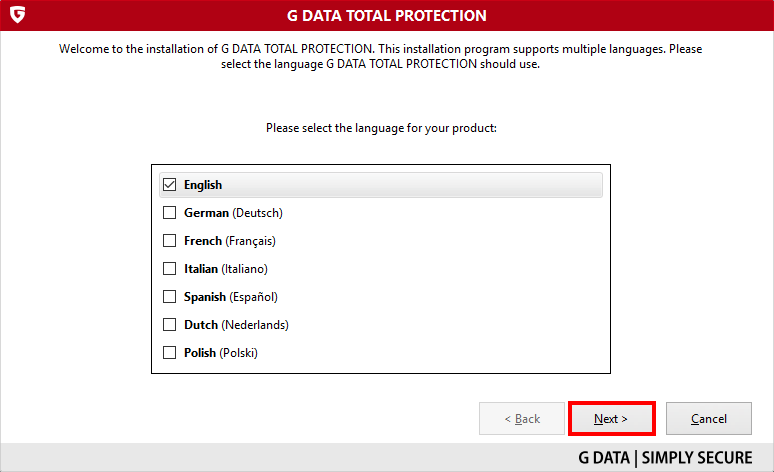
Task: Pick the Spanish language label
Action: pos(231,297)
